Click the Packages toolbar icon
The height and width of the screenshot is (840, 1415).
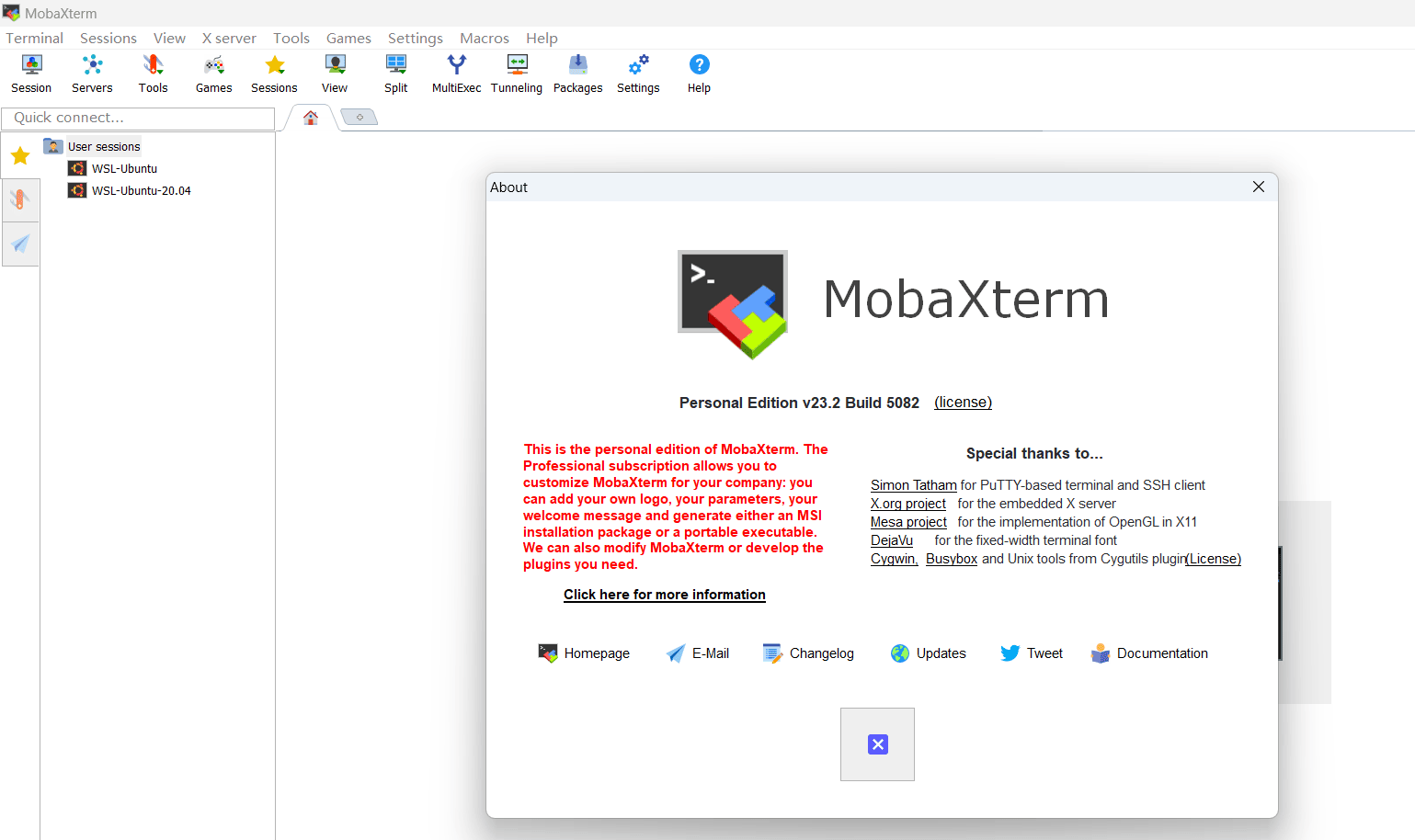pyautogui.click(x=577, y=74)
